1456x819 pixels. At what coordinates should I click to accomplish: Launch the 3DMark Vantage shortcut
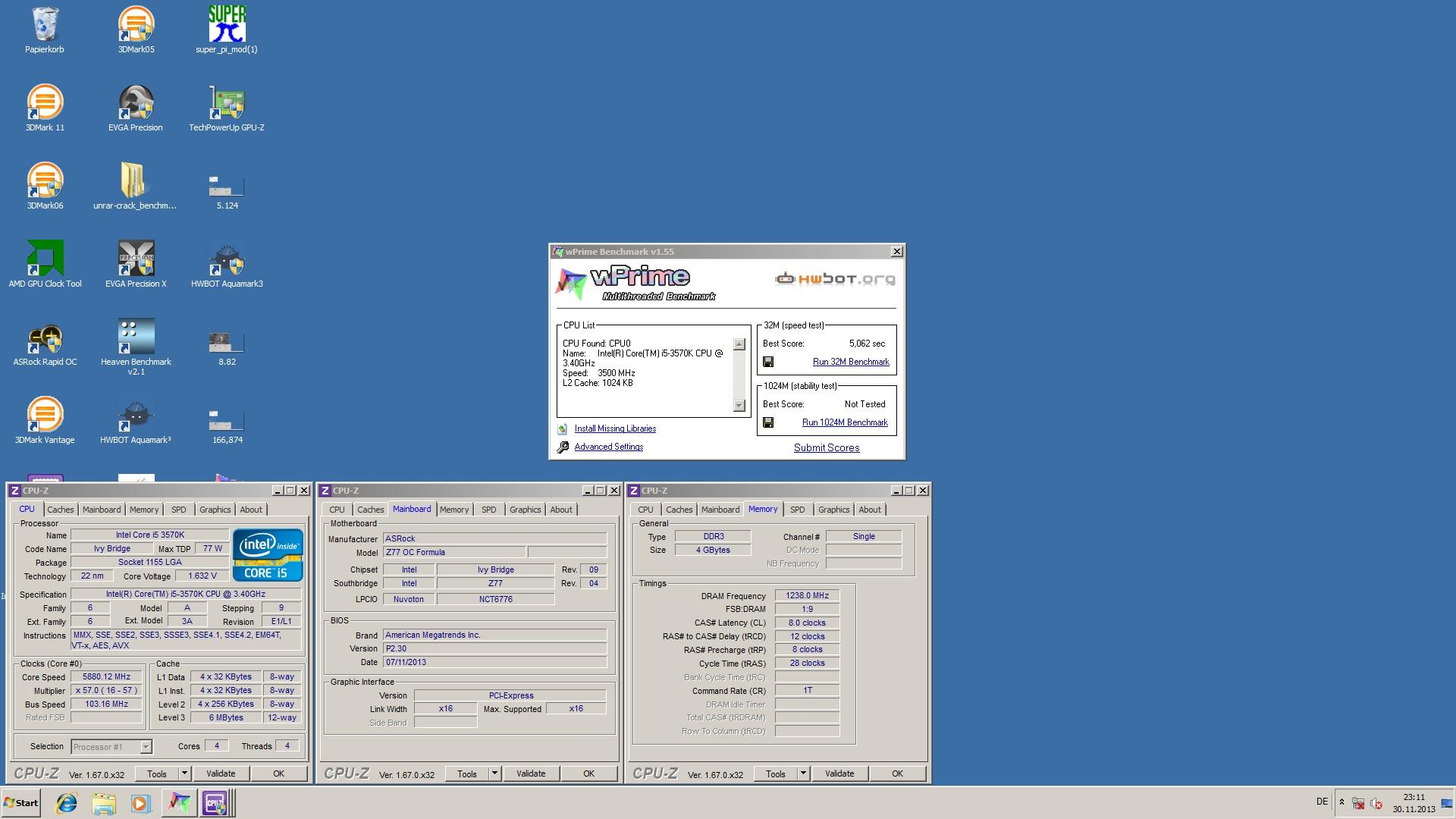click(x=45, y=421)
